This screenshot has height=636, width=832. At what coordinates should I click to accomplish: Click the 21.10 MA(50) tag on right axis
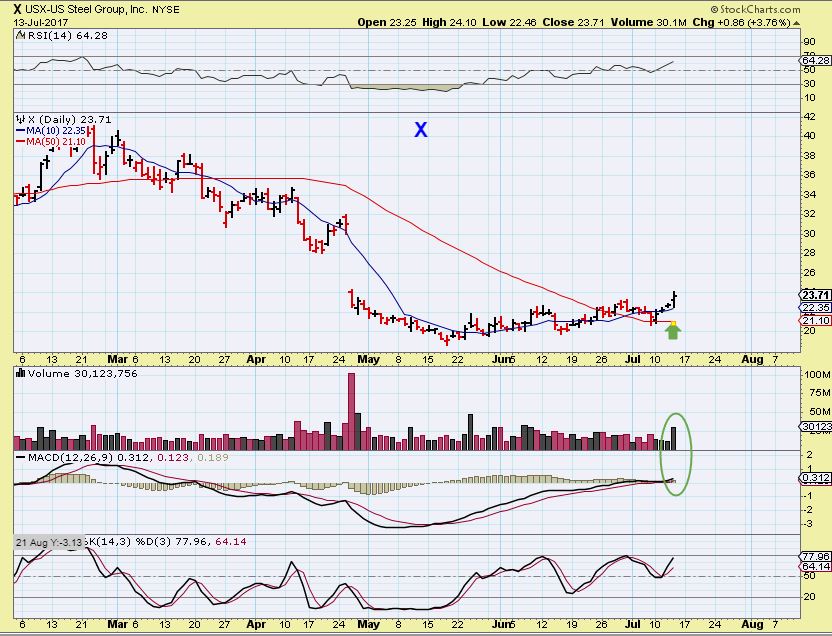816,320
